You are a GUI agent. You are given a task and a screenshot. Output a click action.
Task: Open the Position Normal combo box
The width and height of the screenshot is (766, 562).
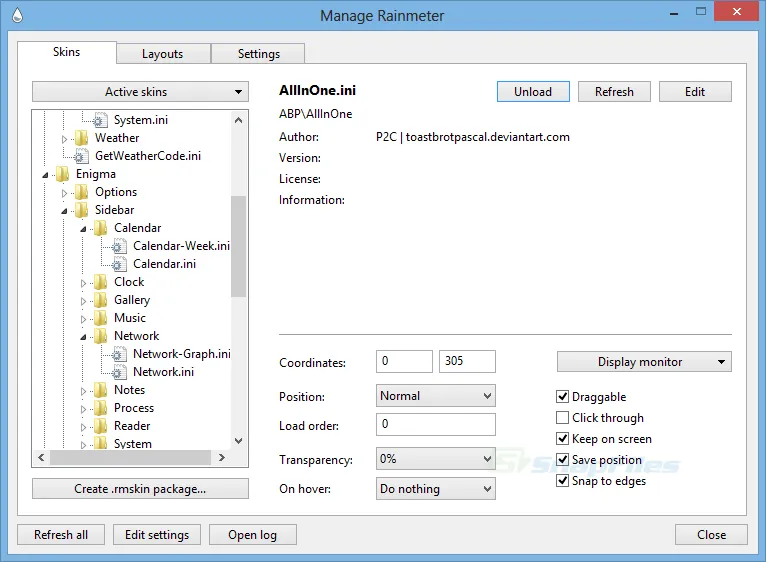[435, 396]
